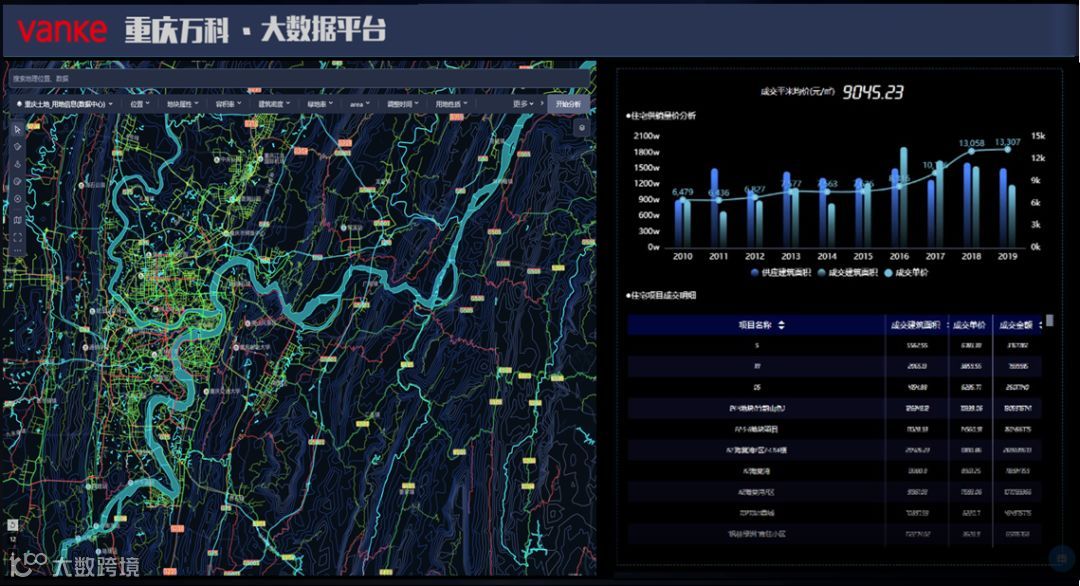This screenshot has width=1080, height=586.
Task: Click the 9045.23 average price value
Action: pyautogui.click(x=873, y=92)
